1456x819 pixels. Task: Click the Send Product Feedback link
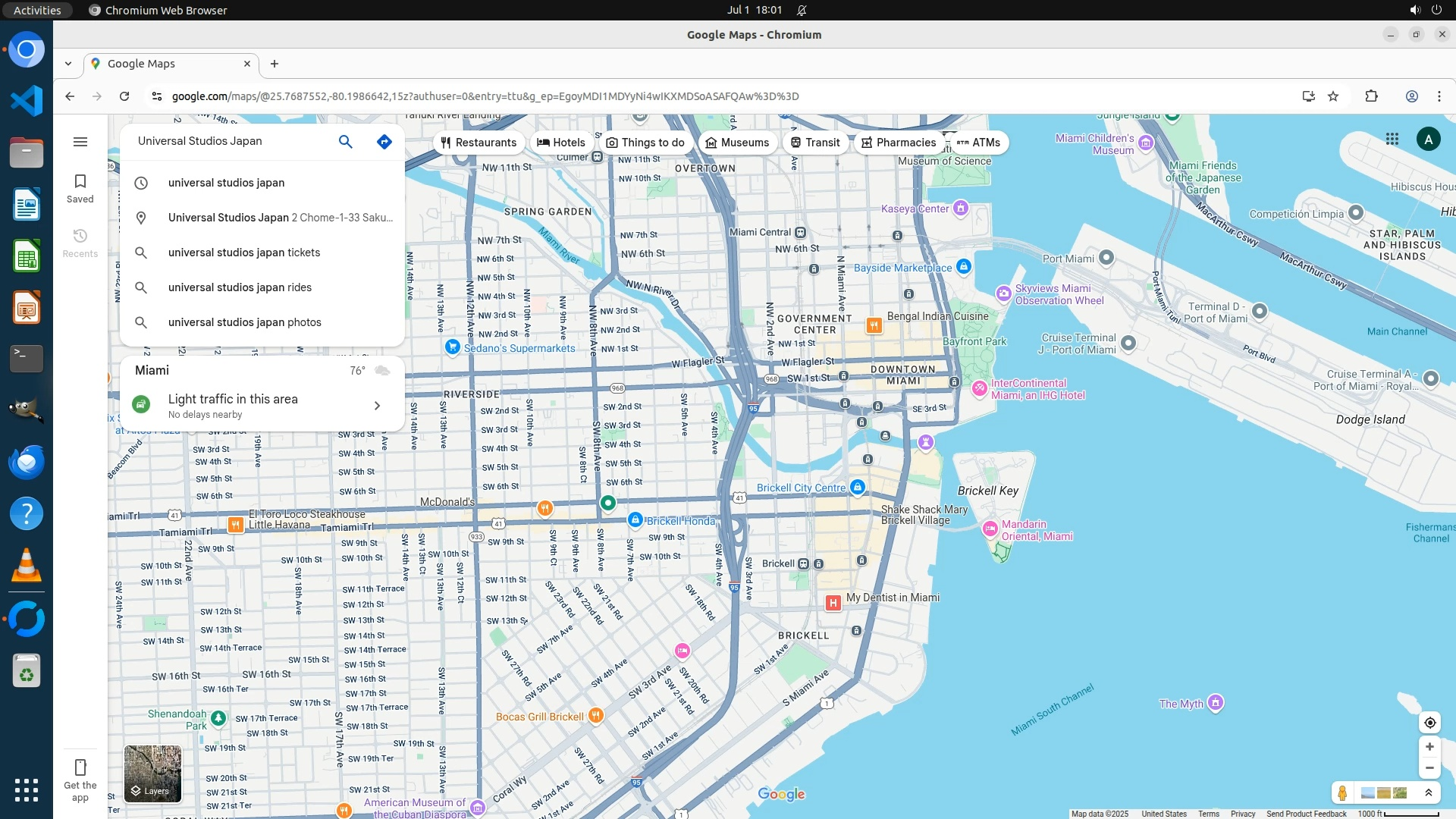tap(1306, 814)
